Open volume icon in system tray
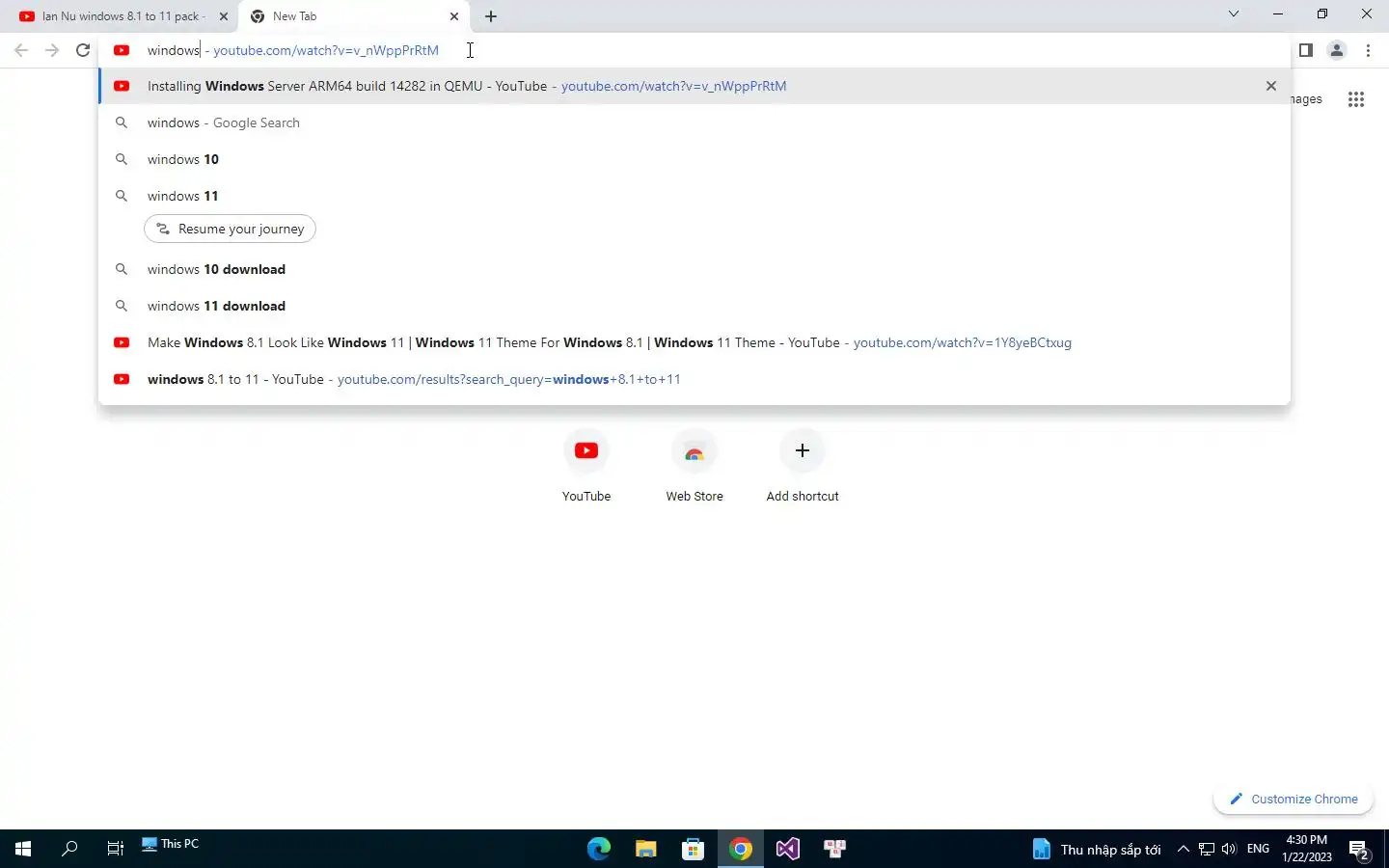The height and width of the screenshot is (868, 1389). [1229, 849]
